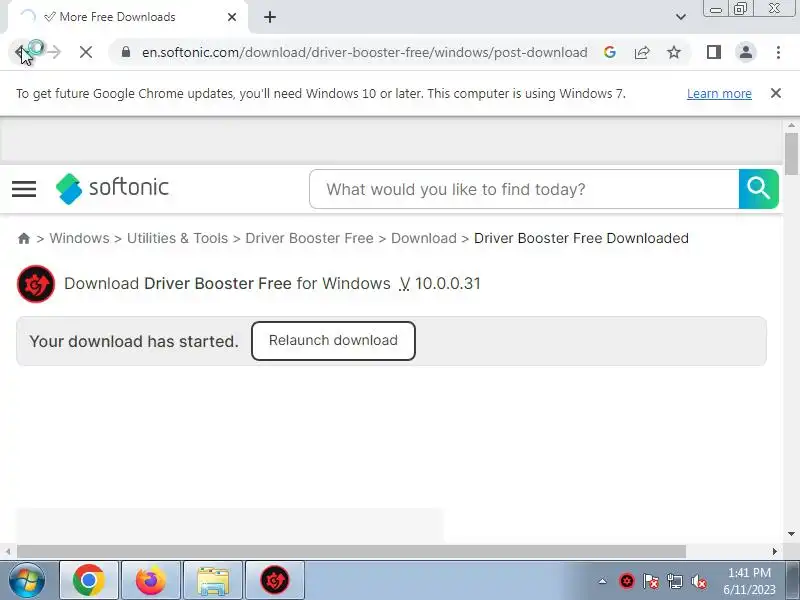Open the Chrome profile avatar
800x600 pixels.
(745, 52)
